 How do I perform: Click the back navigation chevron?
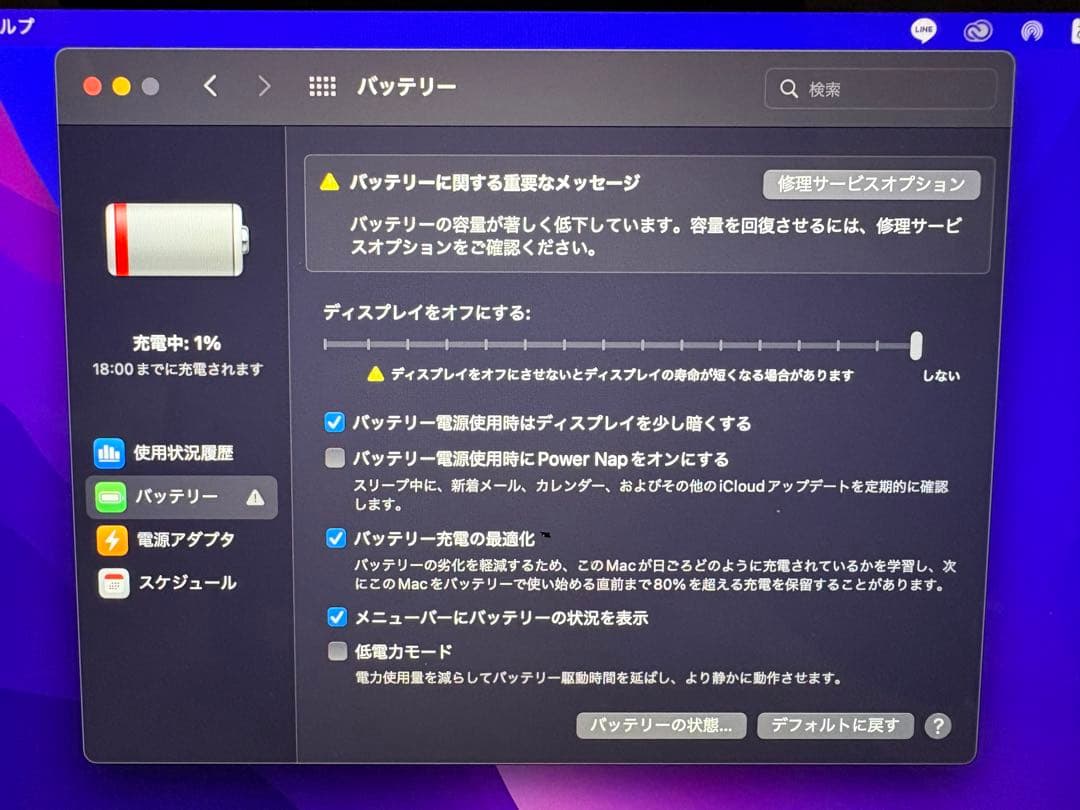210,87
